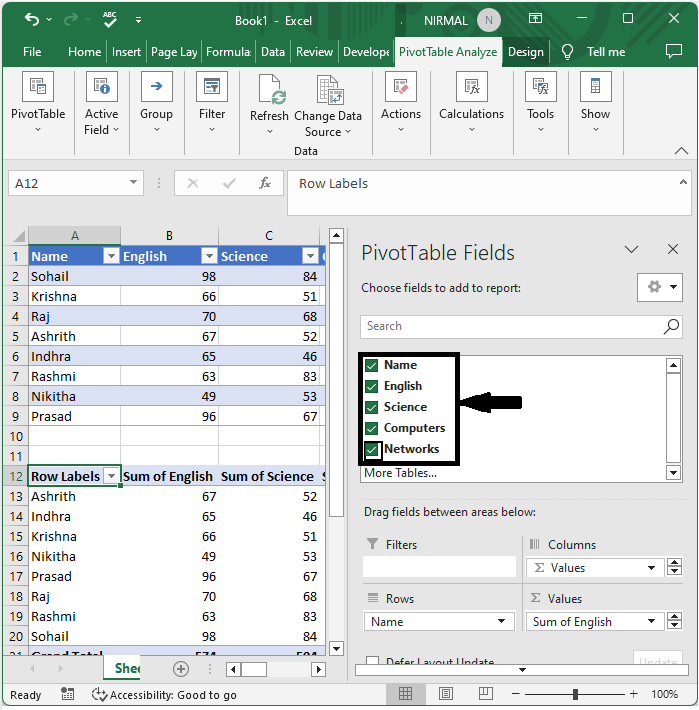The image size is (699, 710).
Task: Switch to the Home tab
Action: pos(85,52)
